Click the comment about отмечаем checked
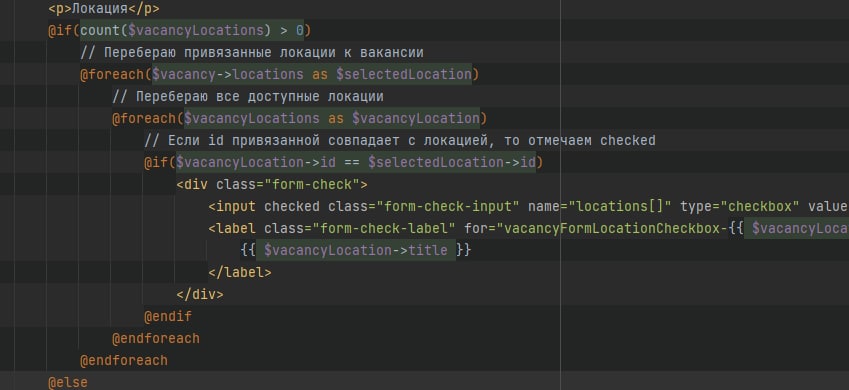The image size is (849, 390). coord(400,141)
